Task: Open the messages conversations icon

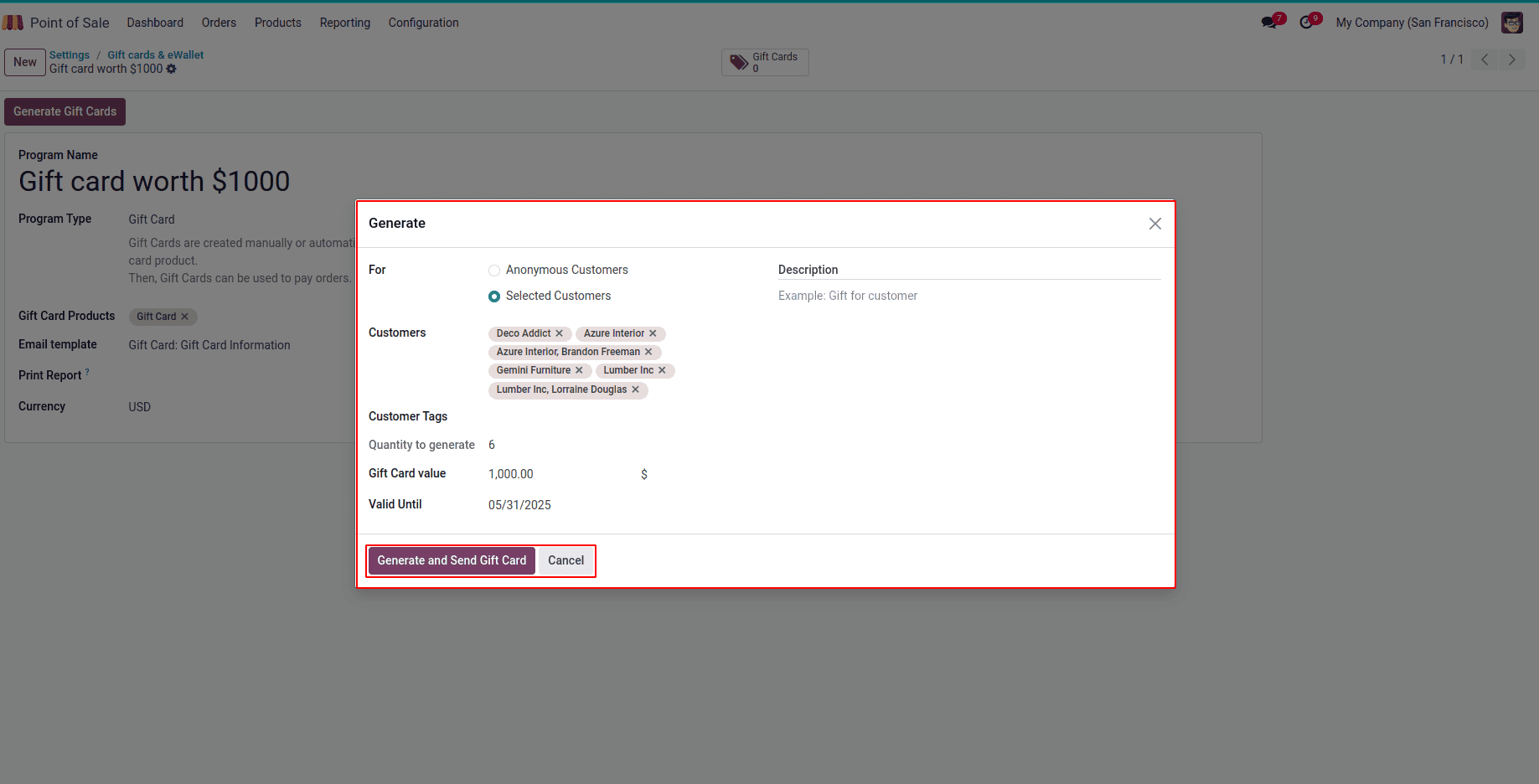Action: coord(1270,22)
